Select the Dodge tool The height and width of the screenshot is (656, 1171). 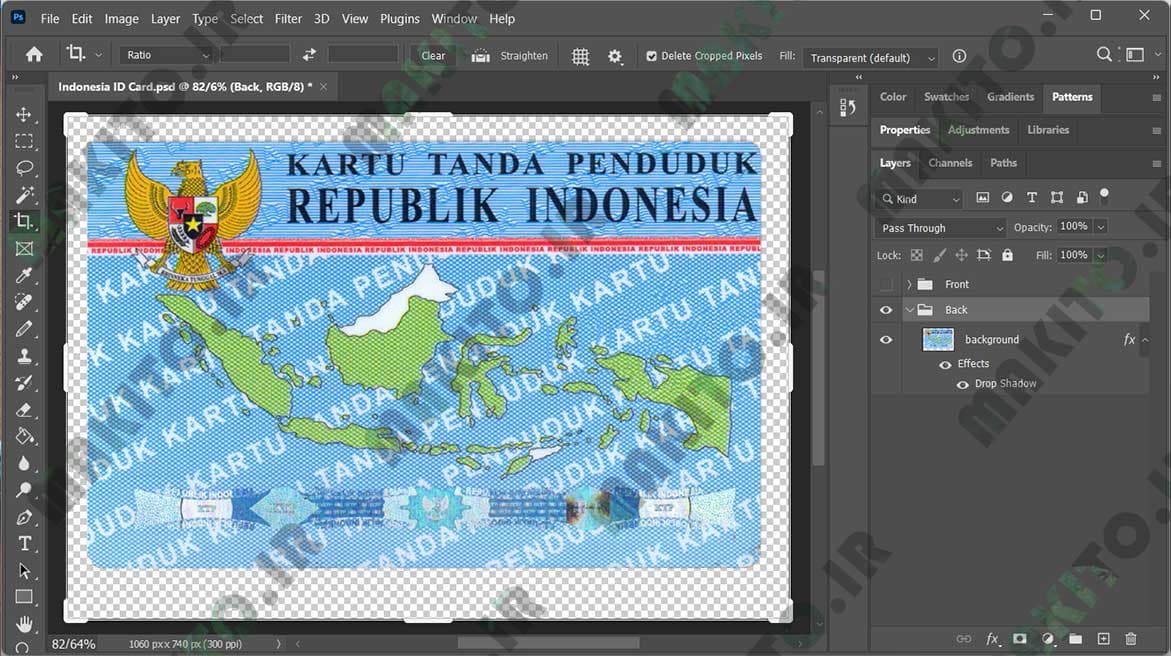pos(24,490)
